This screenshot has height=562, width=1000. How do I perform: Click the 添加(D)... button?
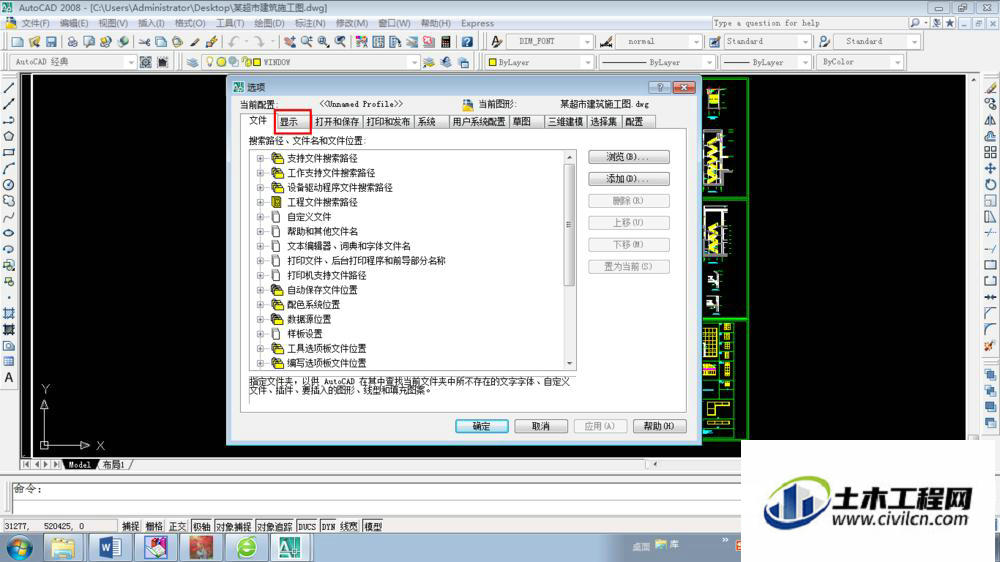point(629,179)
